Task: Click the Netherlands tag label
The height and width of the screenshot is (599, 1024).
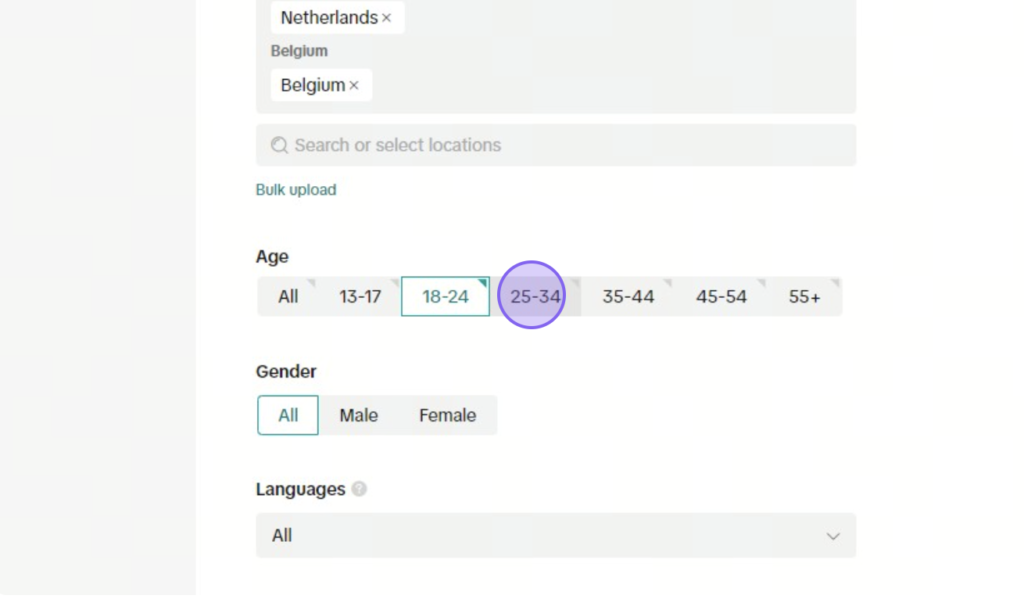Action: point(329,18)
